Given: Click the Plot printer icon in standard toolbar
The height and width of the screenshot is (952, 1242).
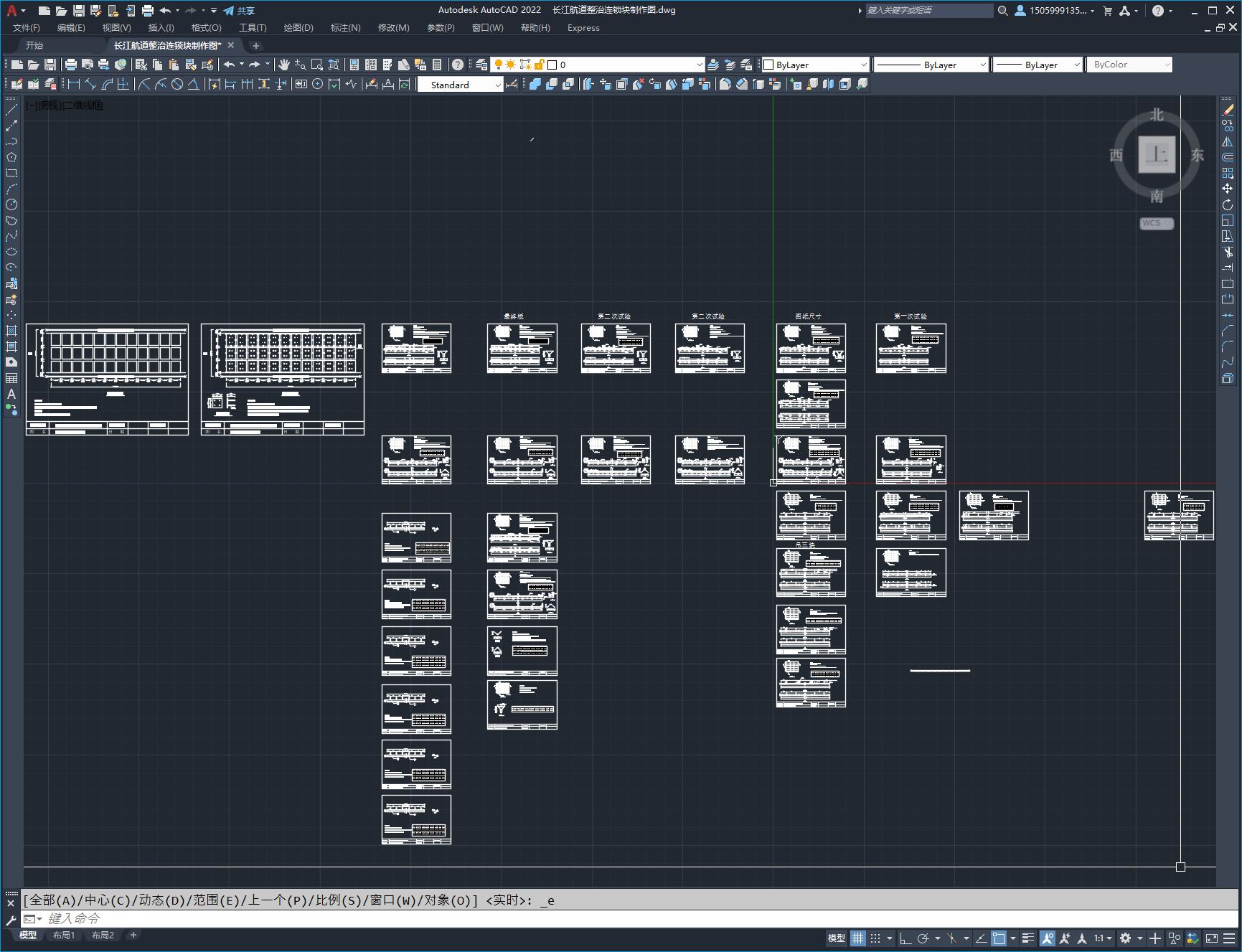Looking at the screenshot, I should (71, 65).
